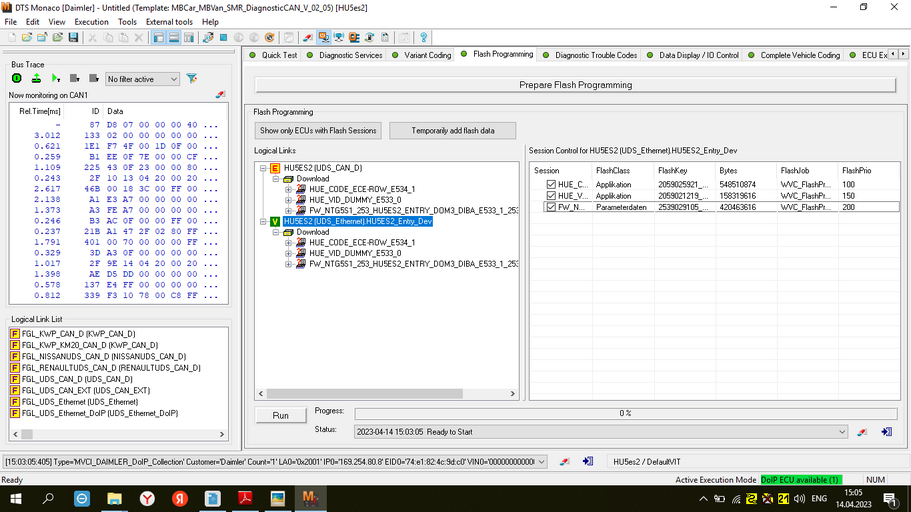Select FGL_NISSANUDS_CAN_D logical link

point(103,356)
